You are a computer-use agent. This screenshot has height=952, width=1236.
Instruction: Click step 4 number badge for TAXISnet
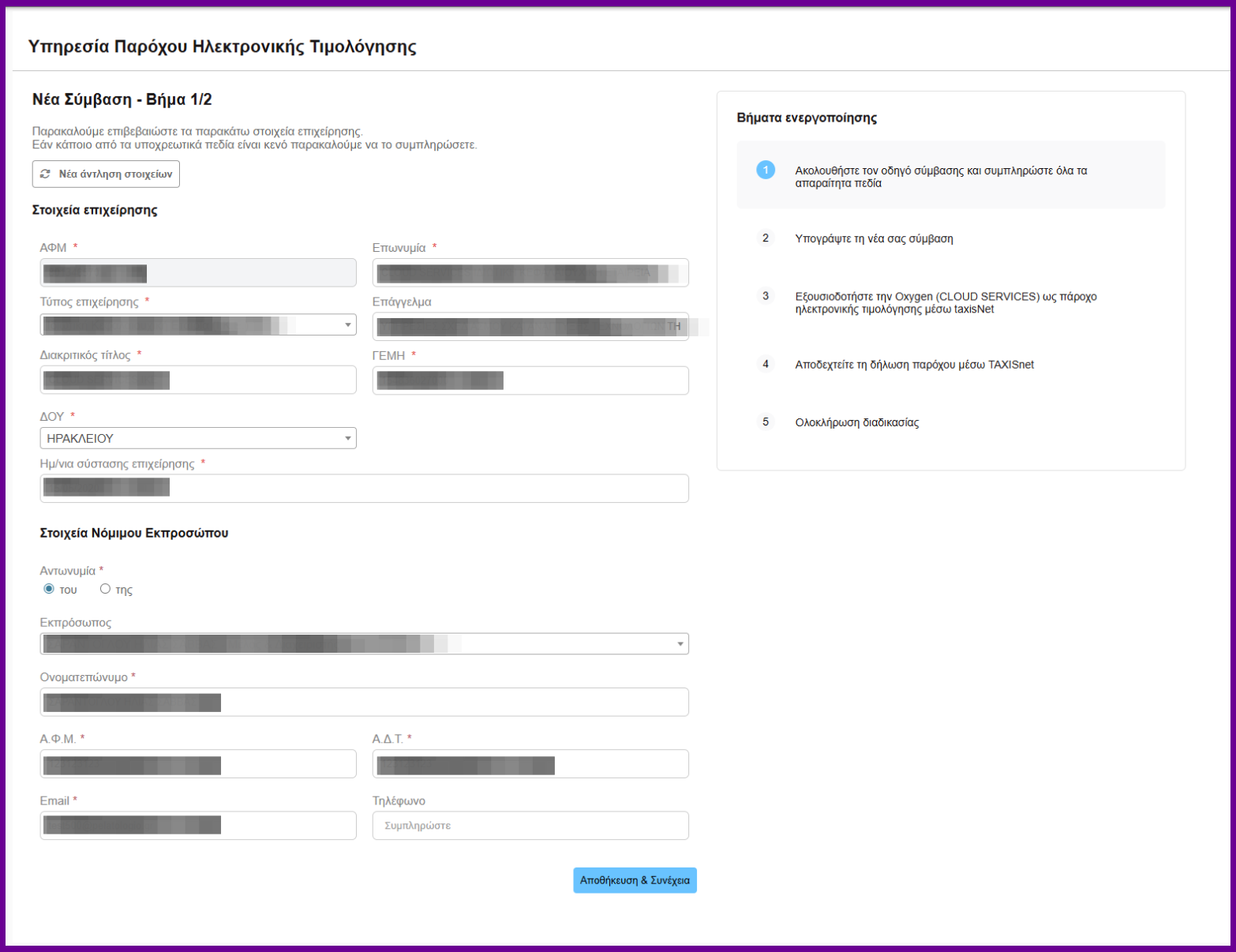pyautogui.click(x=765, y=364)
